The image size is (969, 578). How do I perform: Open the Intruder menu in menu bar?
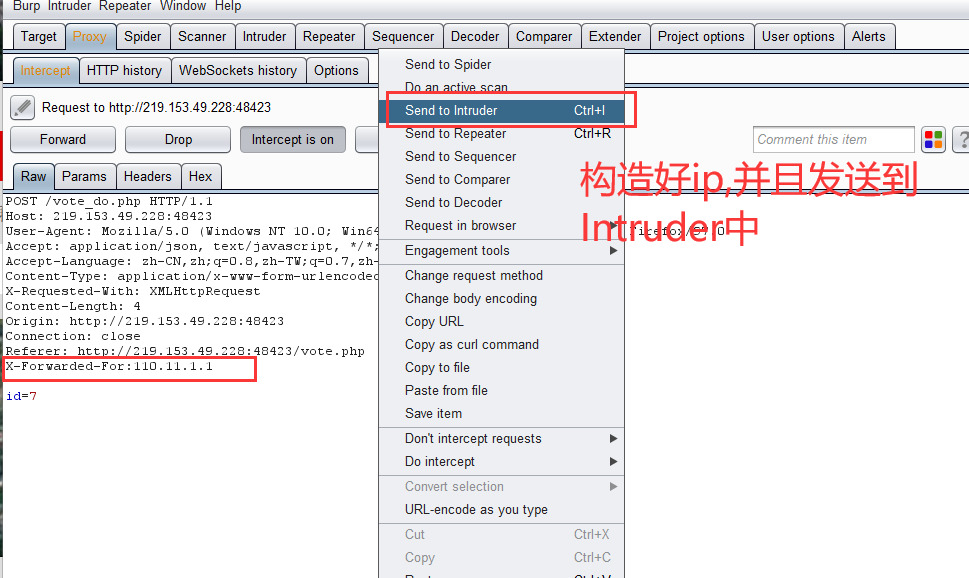point(69,6)
